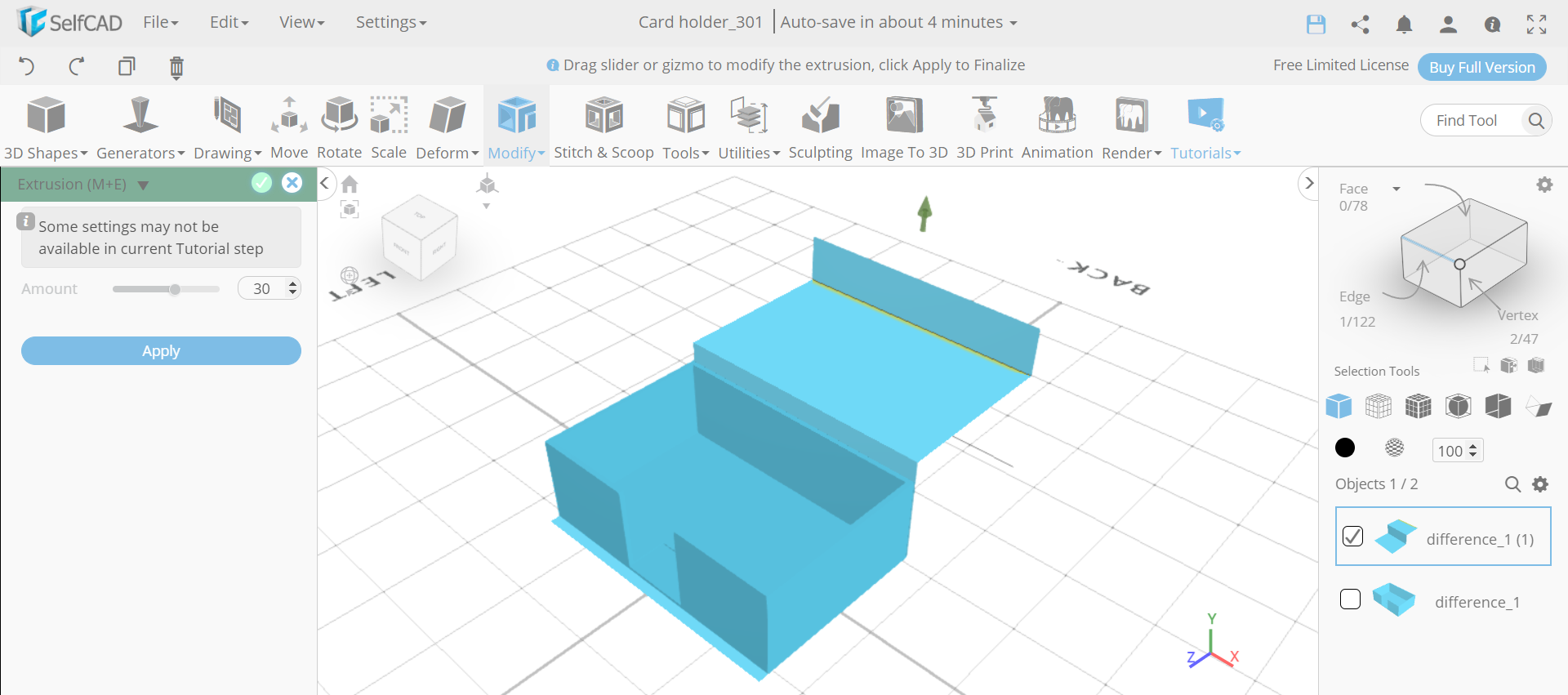
Task: Open the File menu
Action: coord(160,22)
